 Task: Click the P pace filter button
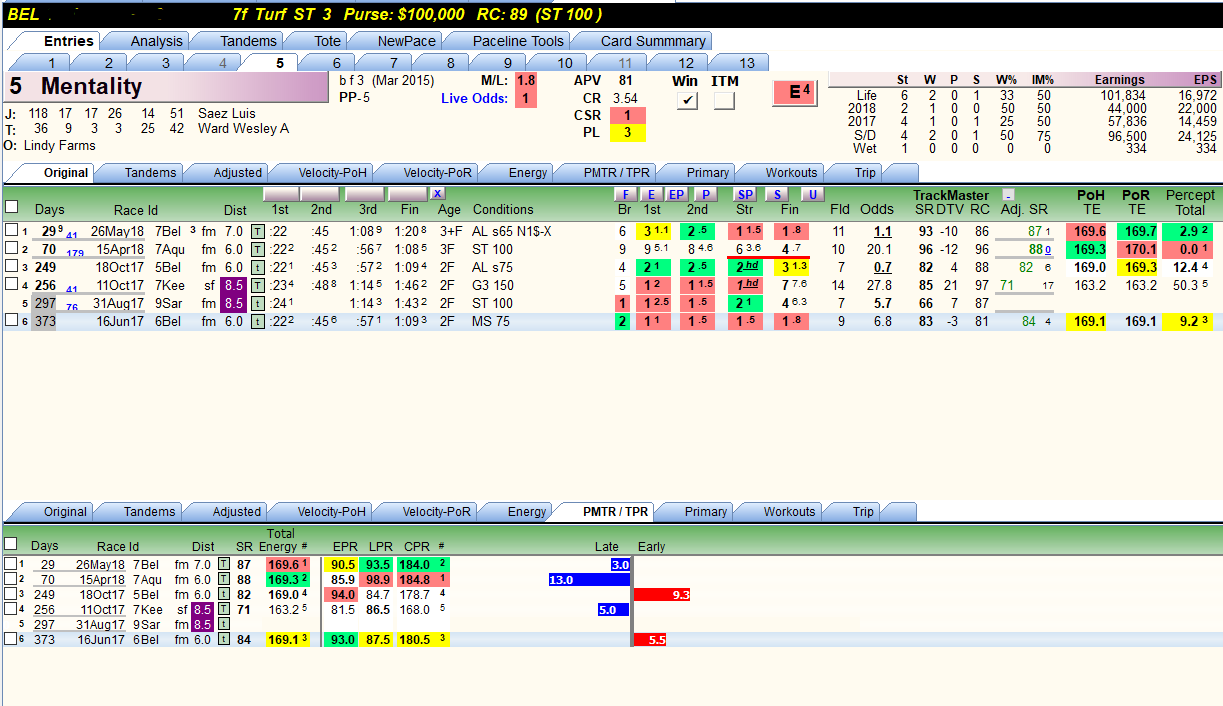pyautogui.click(x=704, y=194)
